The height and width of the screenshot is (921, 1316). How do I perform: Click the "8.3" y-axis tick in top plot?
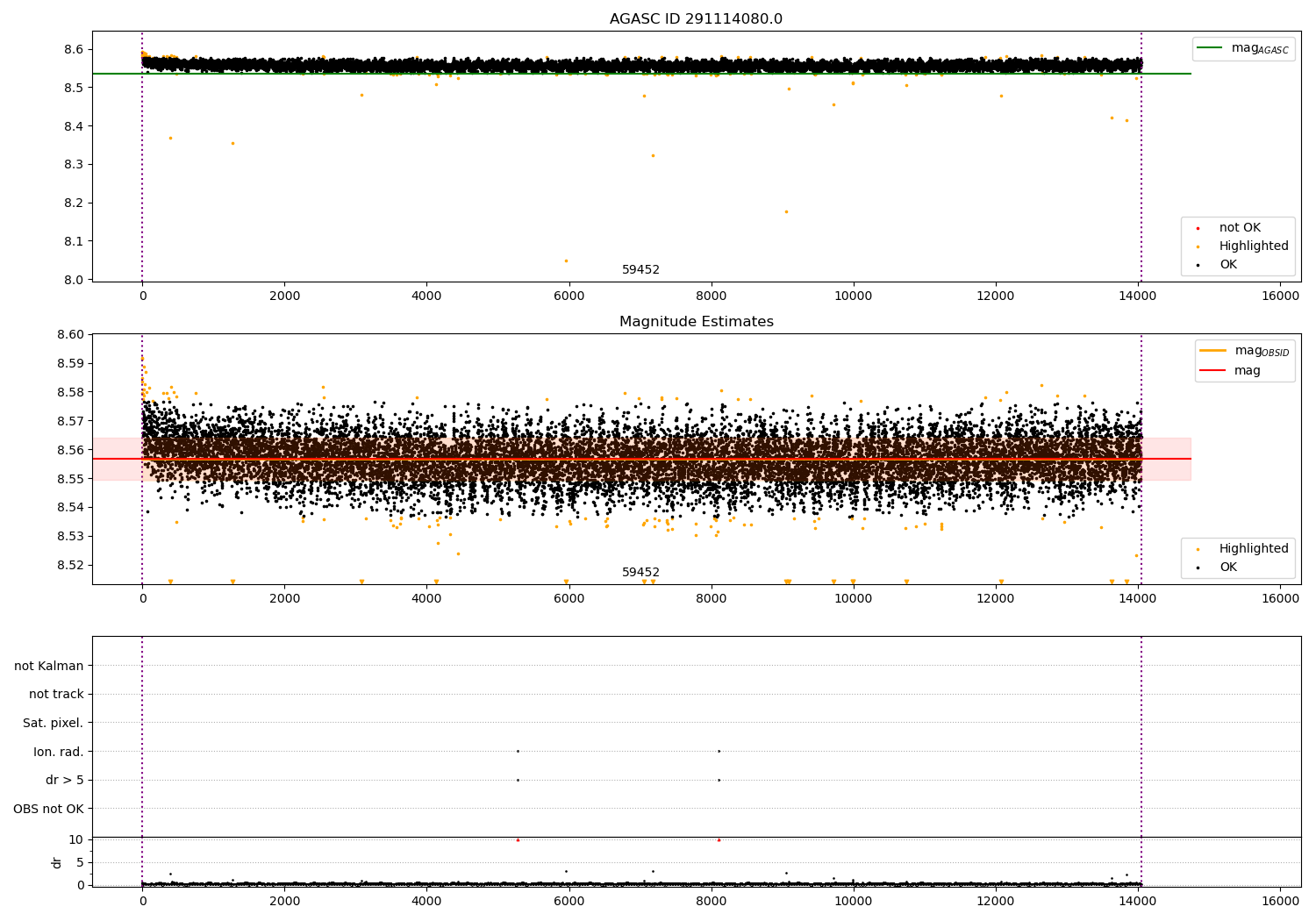pos(75,165)
